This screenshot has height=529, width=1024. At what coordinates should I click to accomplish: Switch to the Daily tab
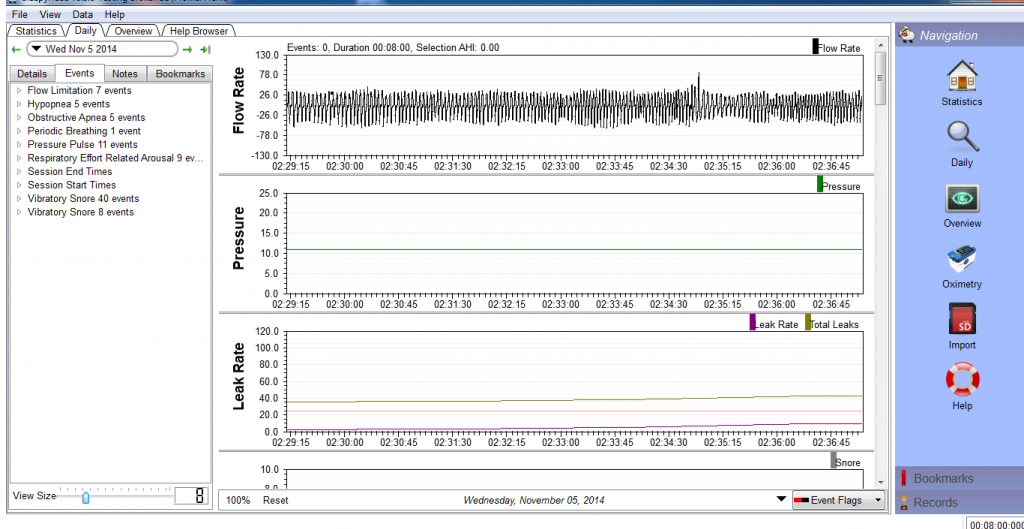(x=86, y=30)
